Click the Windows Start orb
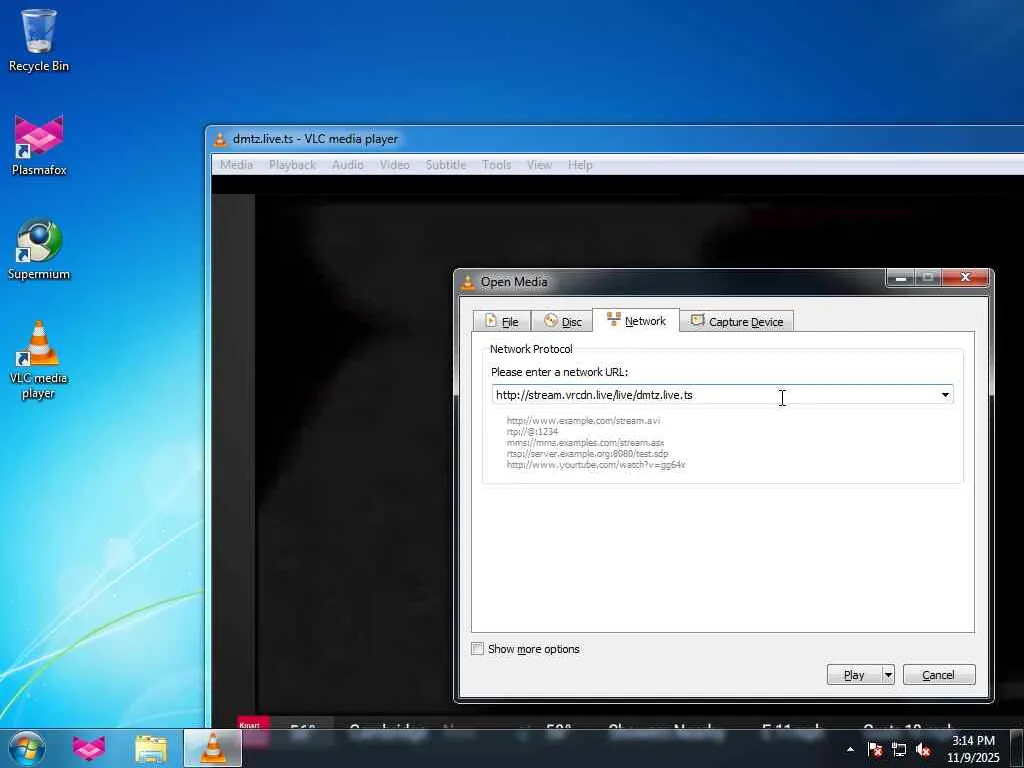The image size is (1024, 768). pos(27,748)
